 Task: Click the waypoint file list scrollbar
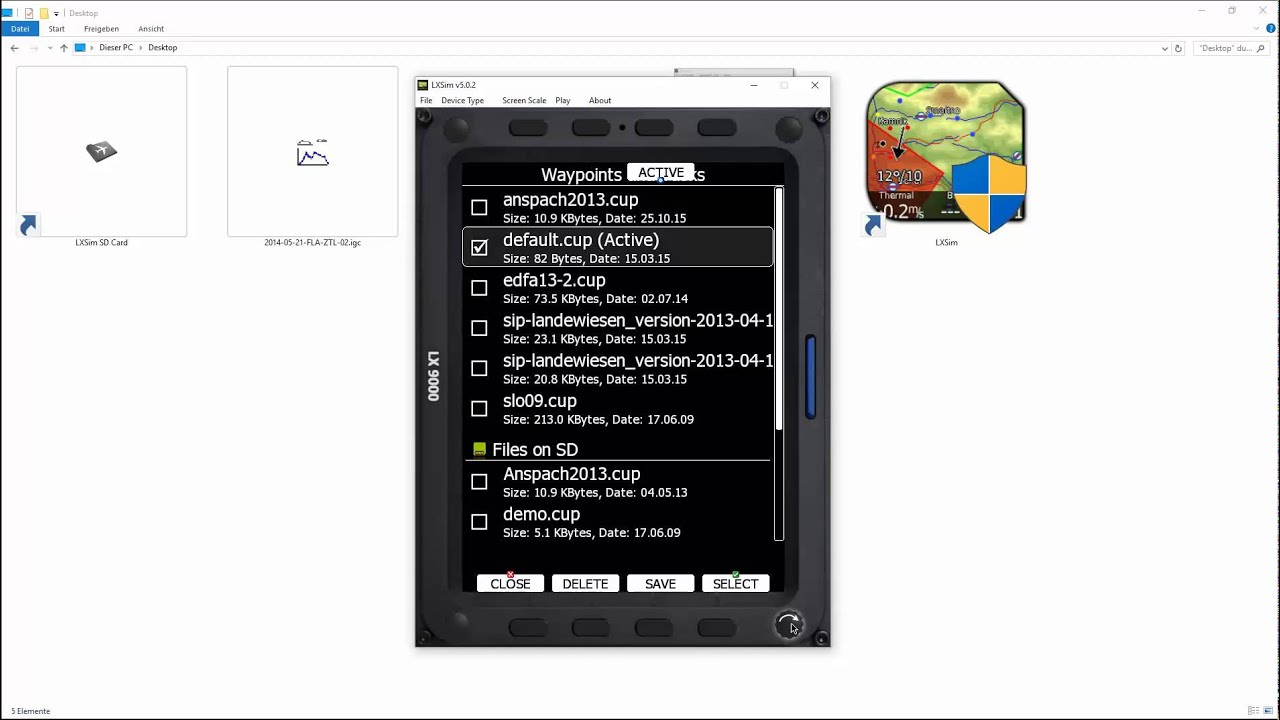tap(779, 365)
